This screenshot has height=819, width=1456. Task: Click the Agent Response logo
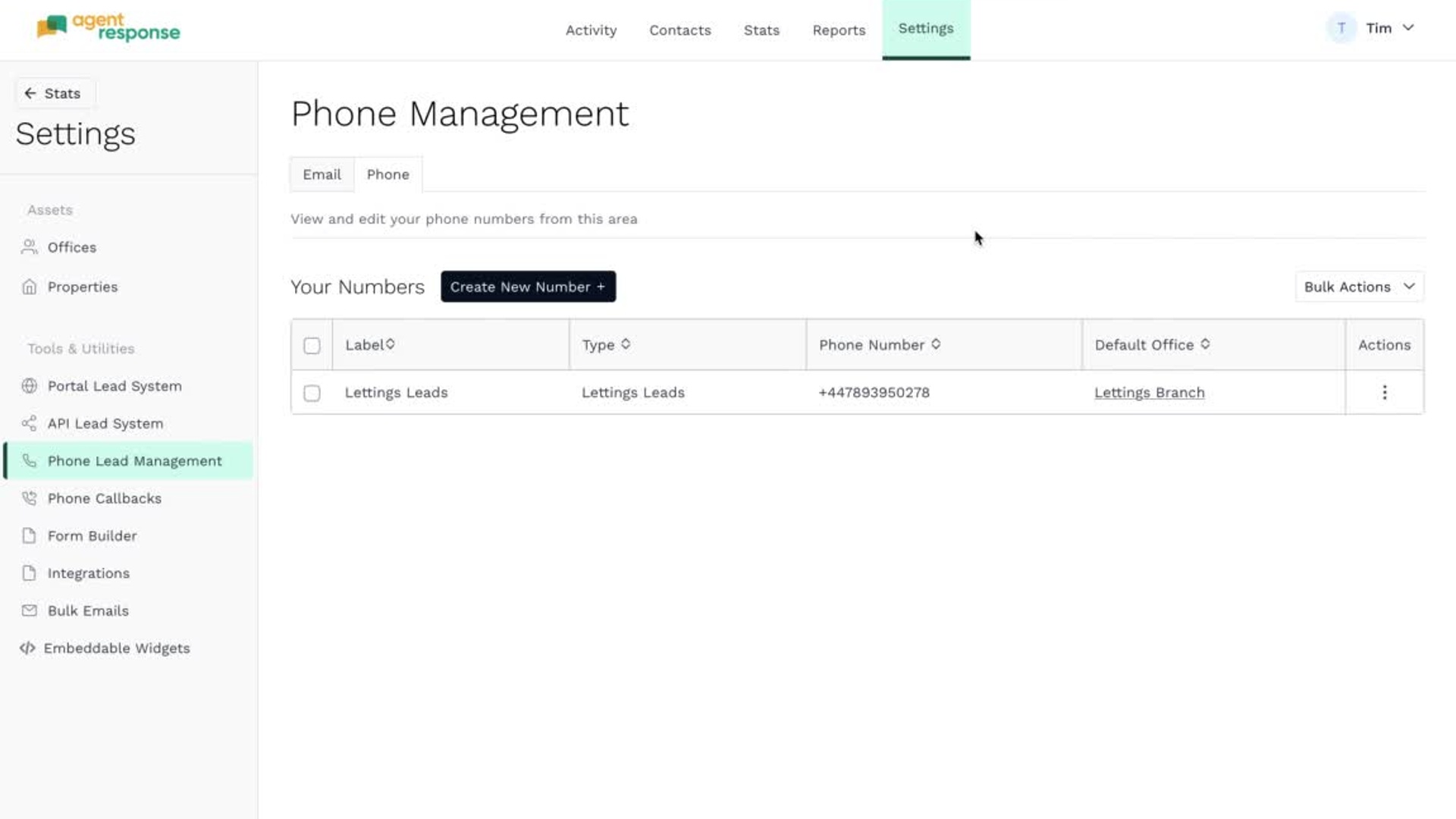pos(108,28)
